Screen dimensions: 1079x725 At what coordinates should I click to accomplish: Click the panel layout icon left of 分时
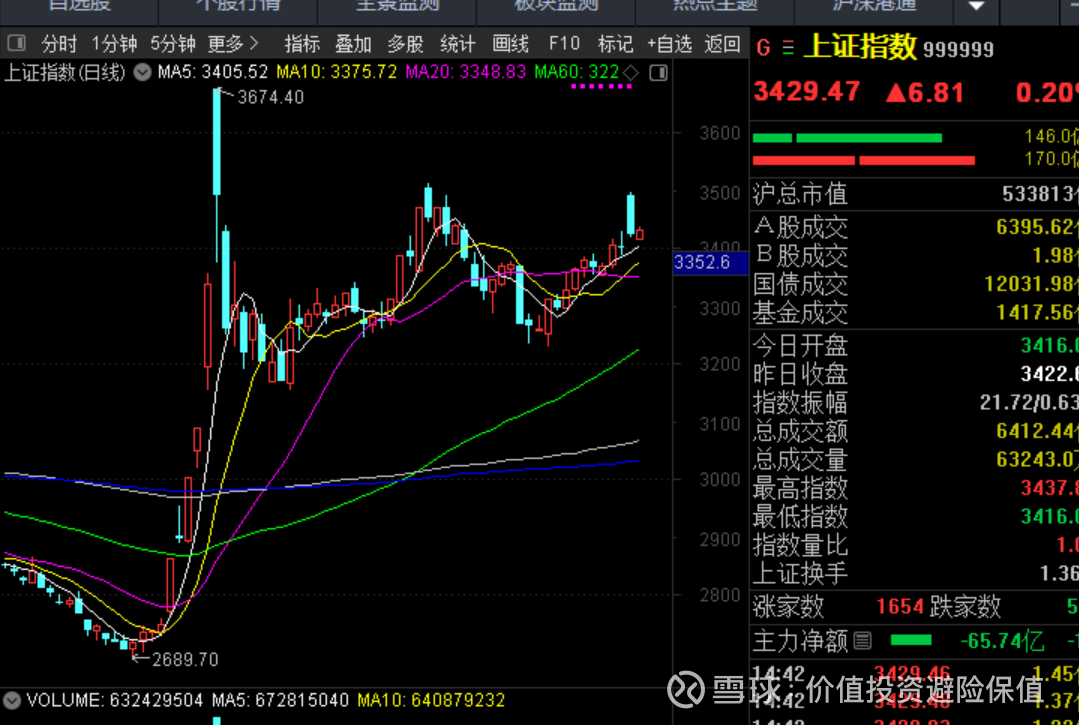(16, 44)
